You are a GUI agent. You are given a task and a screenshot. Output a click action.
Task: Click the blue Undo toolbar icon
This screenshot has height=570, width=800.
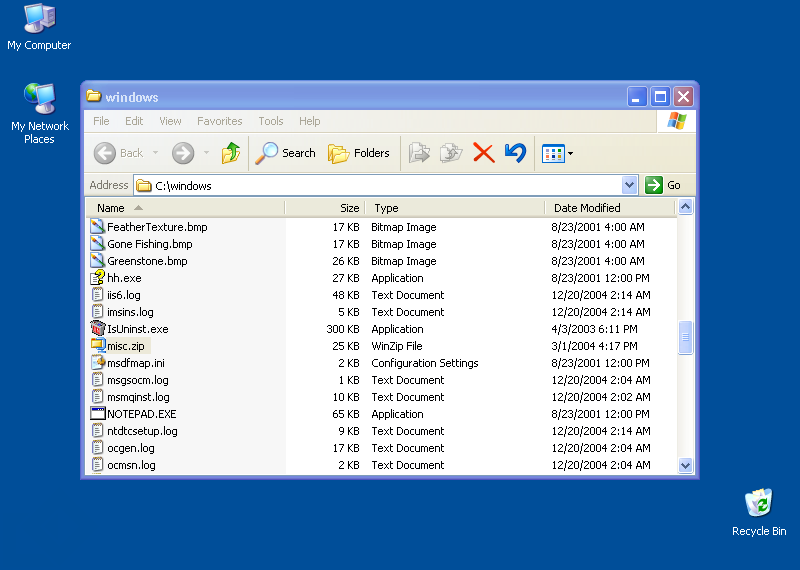pyautogui.click(x=515, y=153)
